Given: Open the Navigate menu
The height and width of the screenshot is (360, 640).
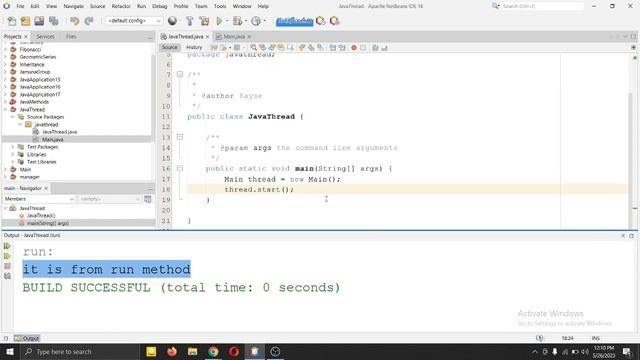Looking at the screenshot, I should tap(73, 6).
